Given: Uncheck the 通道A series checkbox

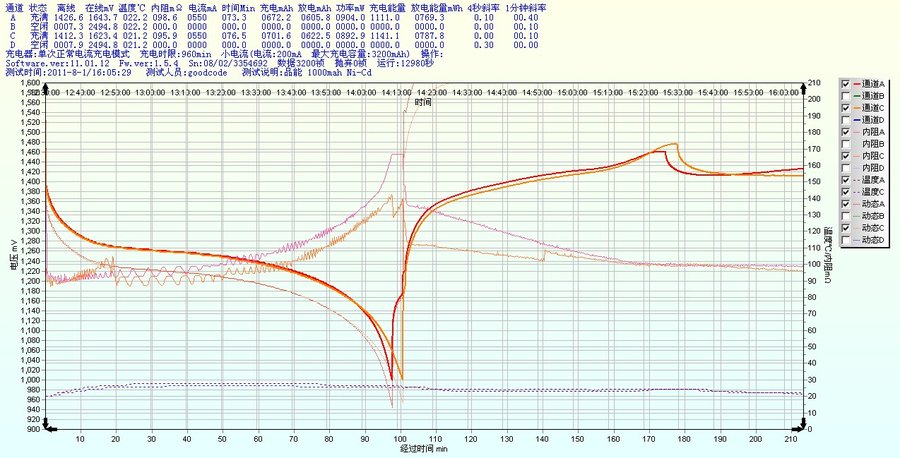Looking at the screenshot, I should 846,83.
